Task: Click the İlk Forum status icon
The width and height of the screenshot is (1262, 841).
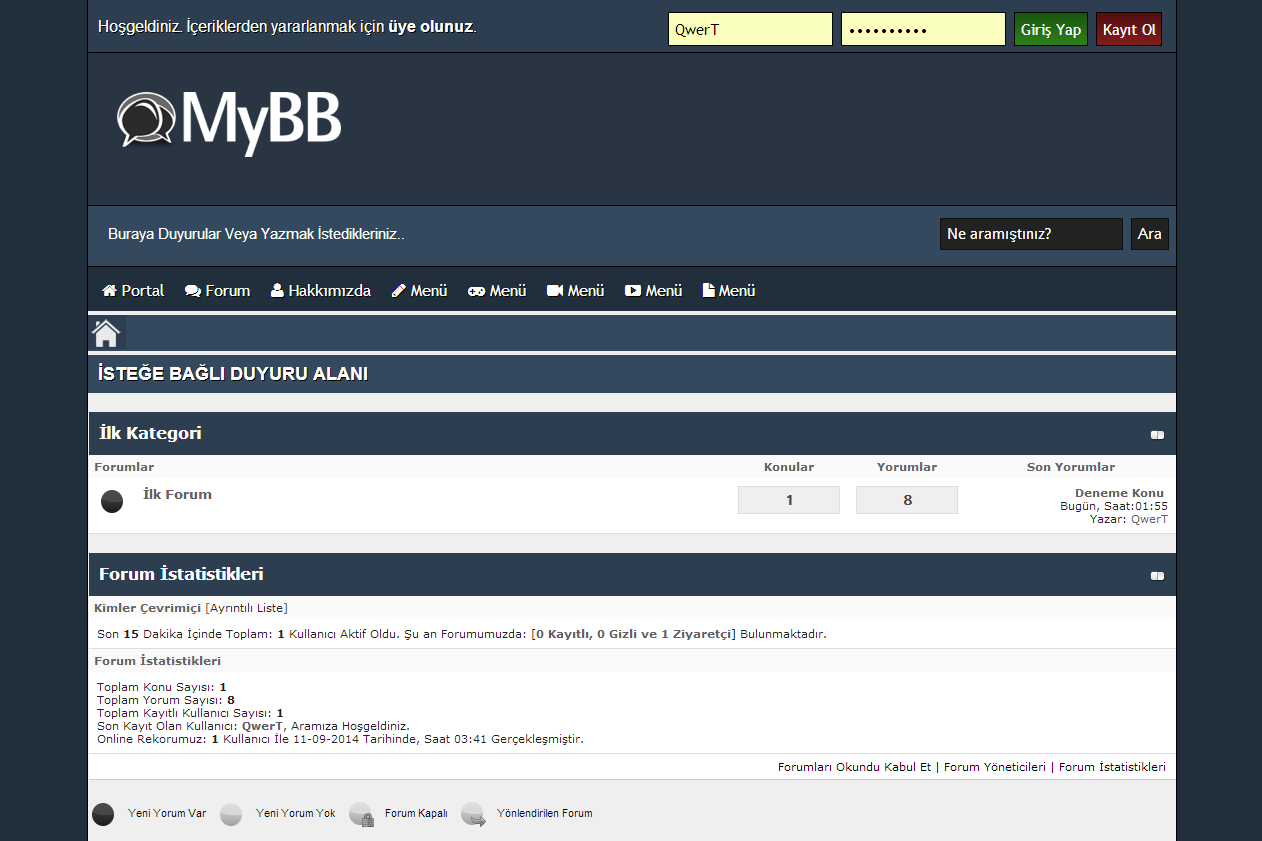Action: pos(112,501)
